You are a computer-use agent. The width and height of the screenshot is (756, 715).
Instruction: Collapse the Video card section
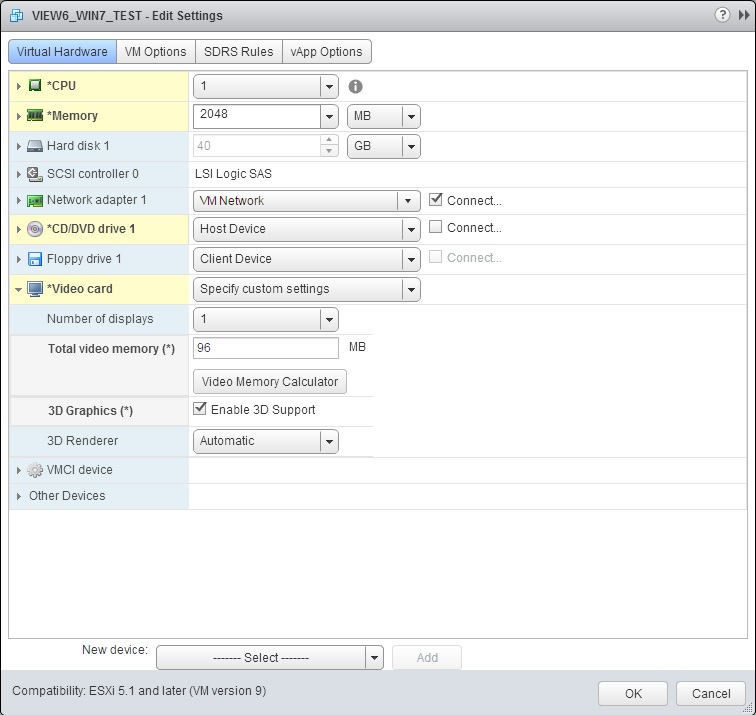point(18,290)
